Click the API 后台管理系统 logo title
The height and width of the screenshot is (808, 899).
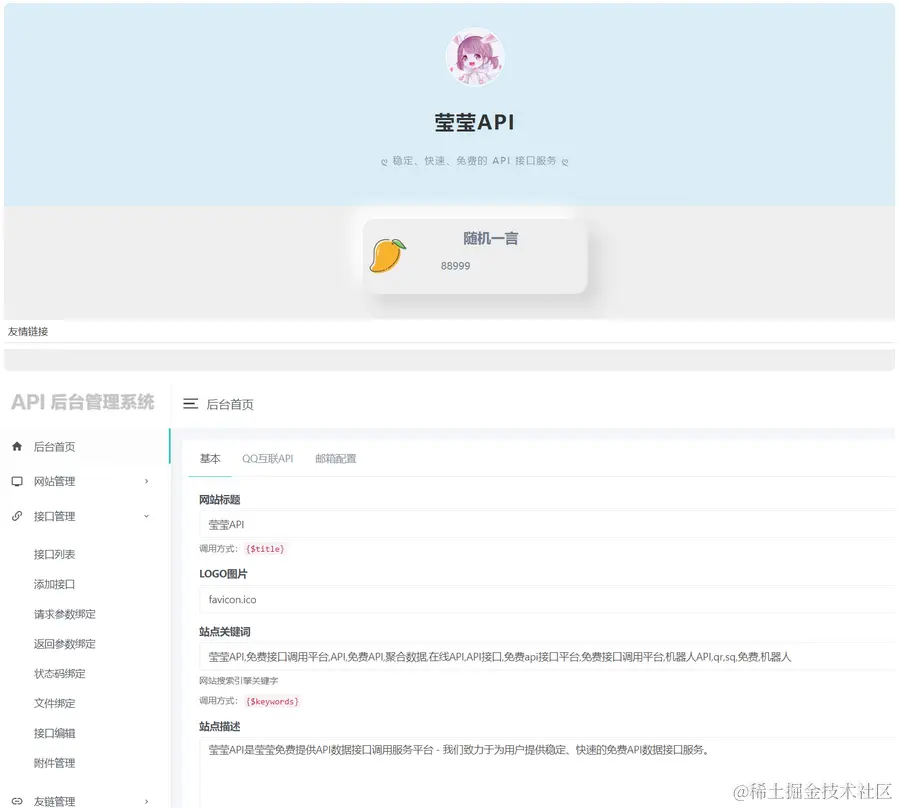tap(83, 402)
